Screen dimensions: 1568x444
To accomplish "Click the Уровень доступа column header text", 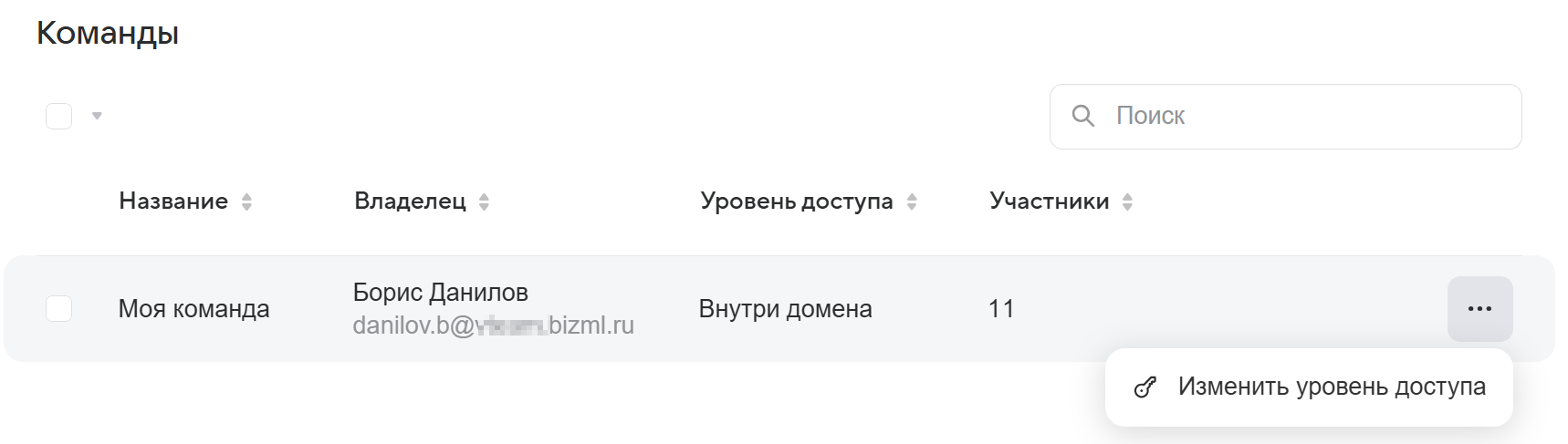I will click(x=796, y=201).
